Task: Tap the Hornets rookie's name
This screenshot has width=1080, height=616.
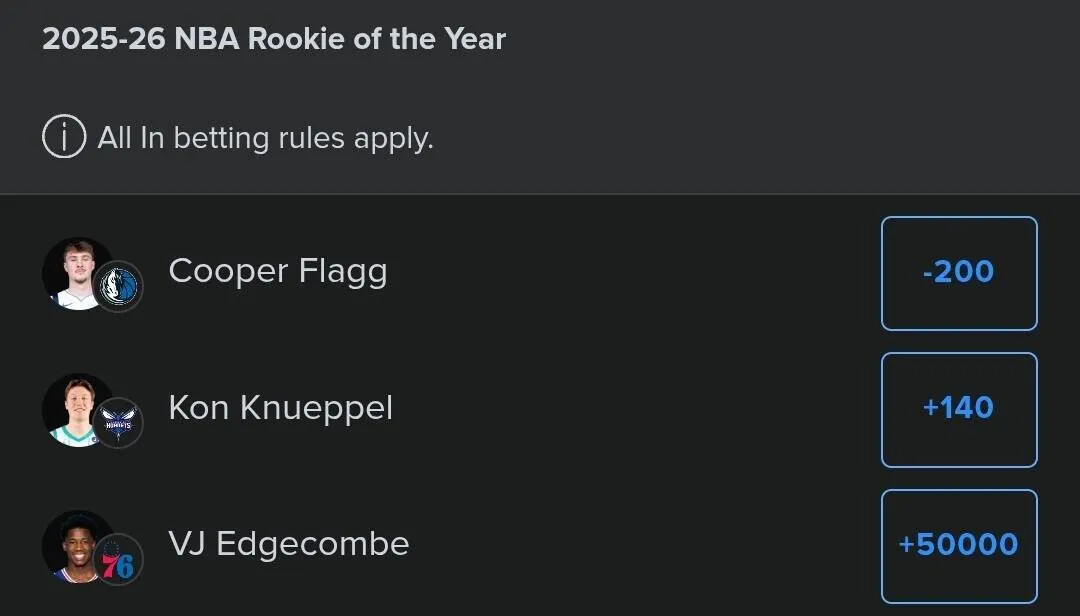Action: pyautogui.click(x=280, y=408)
